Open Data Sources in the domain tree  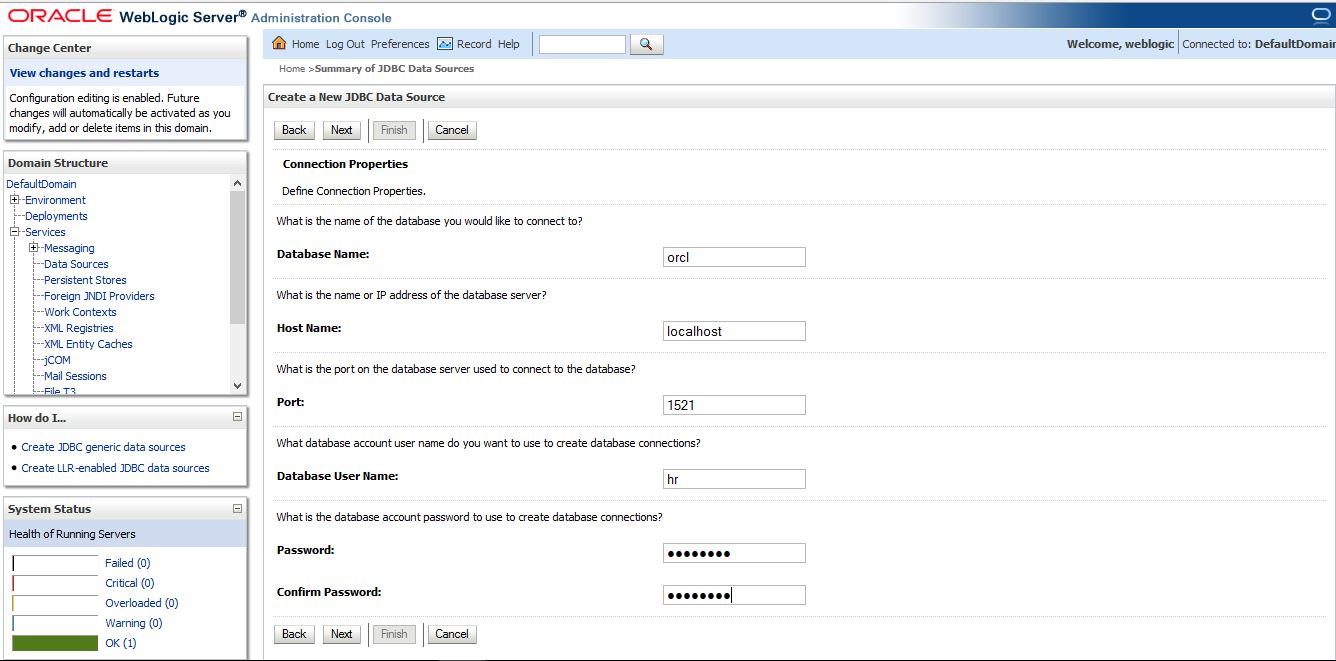point(76,264)
